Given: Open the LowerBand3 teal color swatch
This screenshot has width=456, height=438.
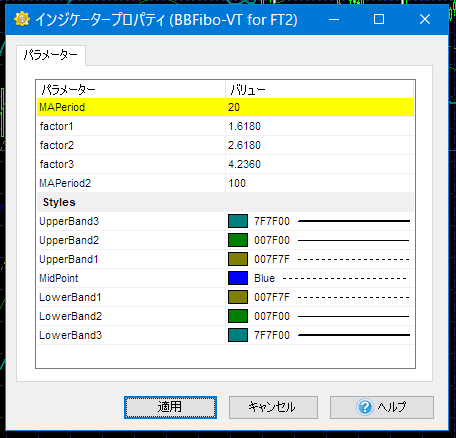Looking at the screenshot, I should [x=238, y=335].
